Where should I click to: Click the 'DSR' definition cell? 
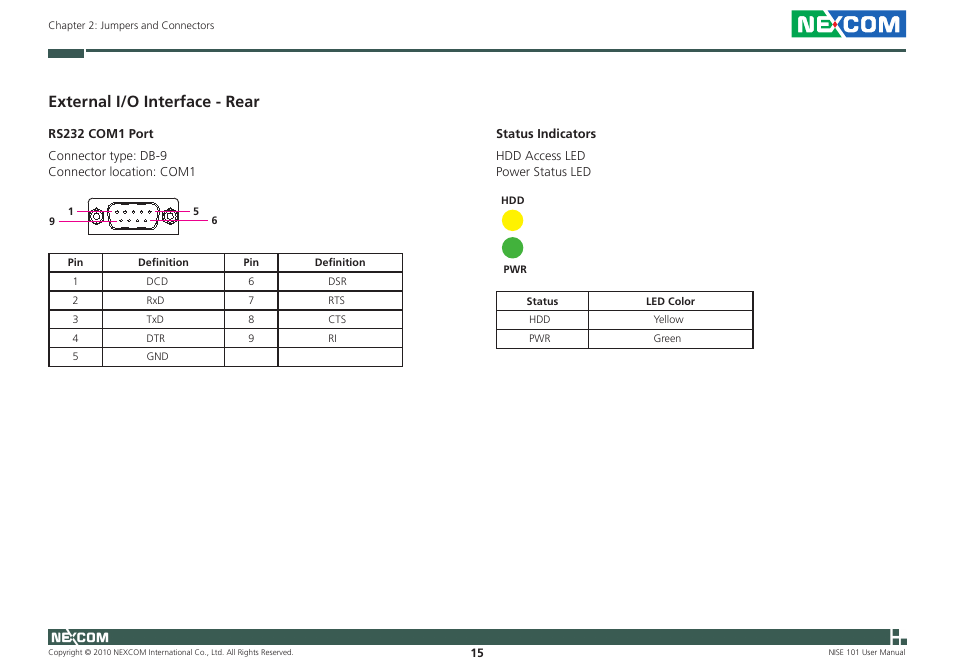click(x=340, y=282)
